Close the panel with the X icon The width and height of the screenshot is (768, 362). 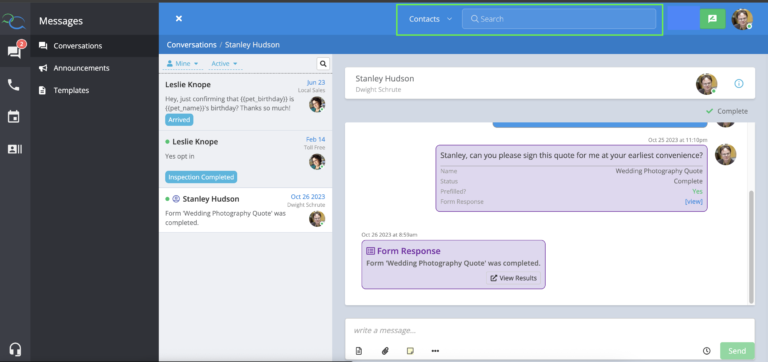(x=179, y=19)
